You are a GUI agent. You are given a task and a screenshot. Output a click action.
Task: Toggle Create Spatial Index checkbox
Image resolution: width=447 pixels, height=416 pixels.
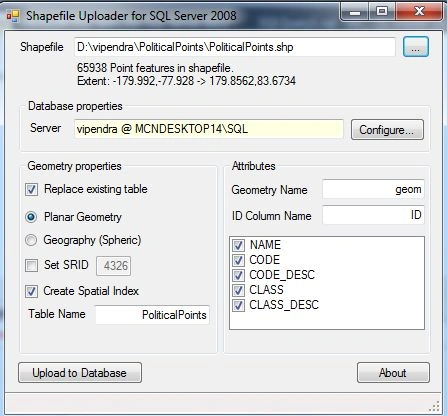point(32,291)
